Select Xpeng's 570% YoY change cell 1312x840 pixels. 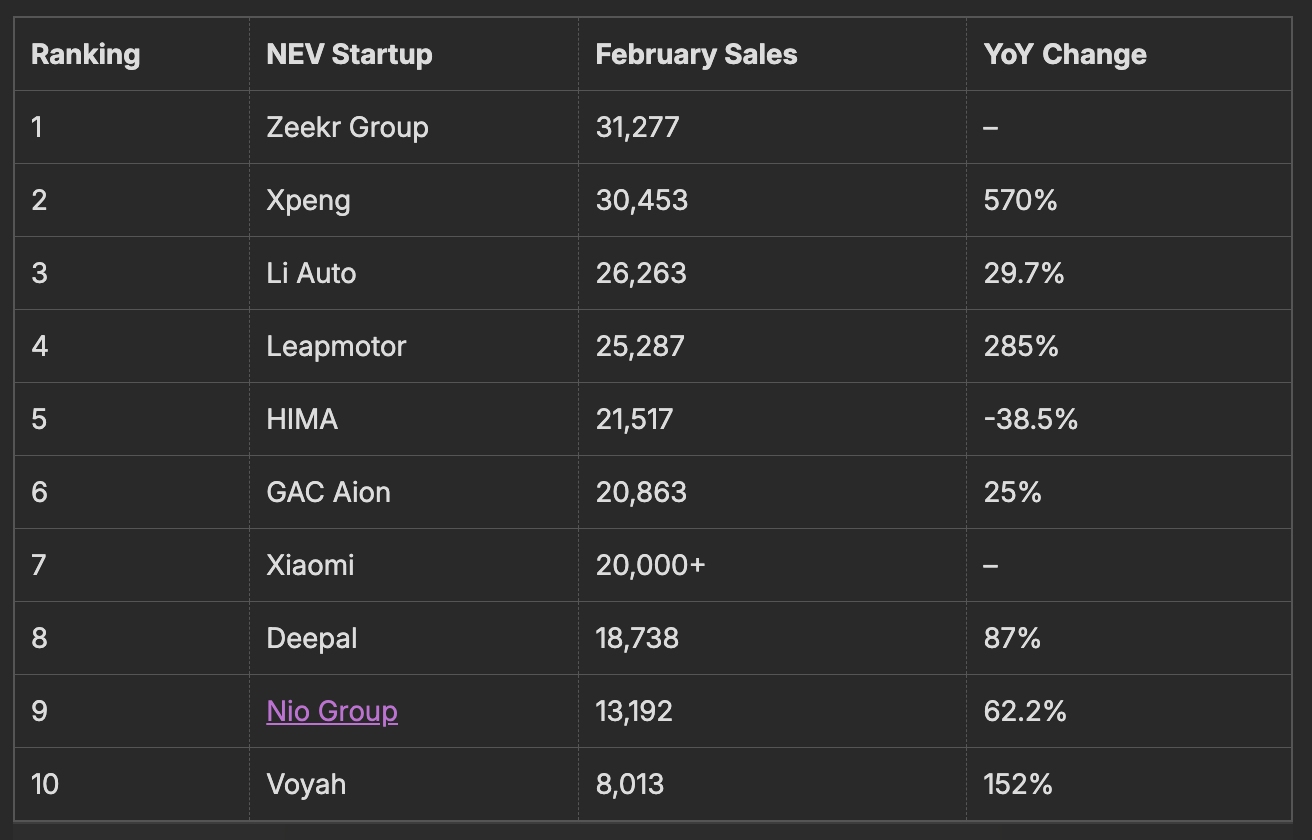pos(1020,200)
